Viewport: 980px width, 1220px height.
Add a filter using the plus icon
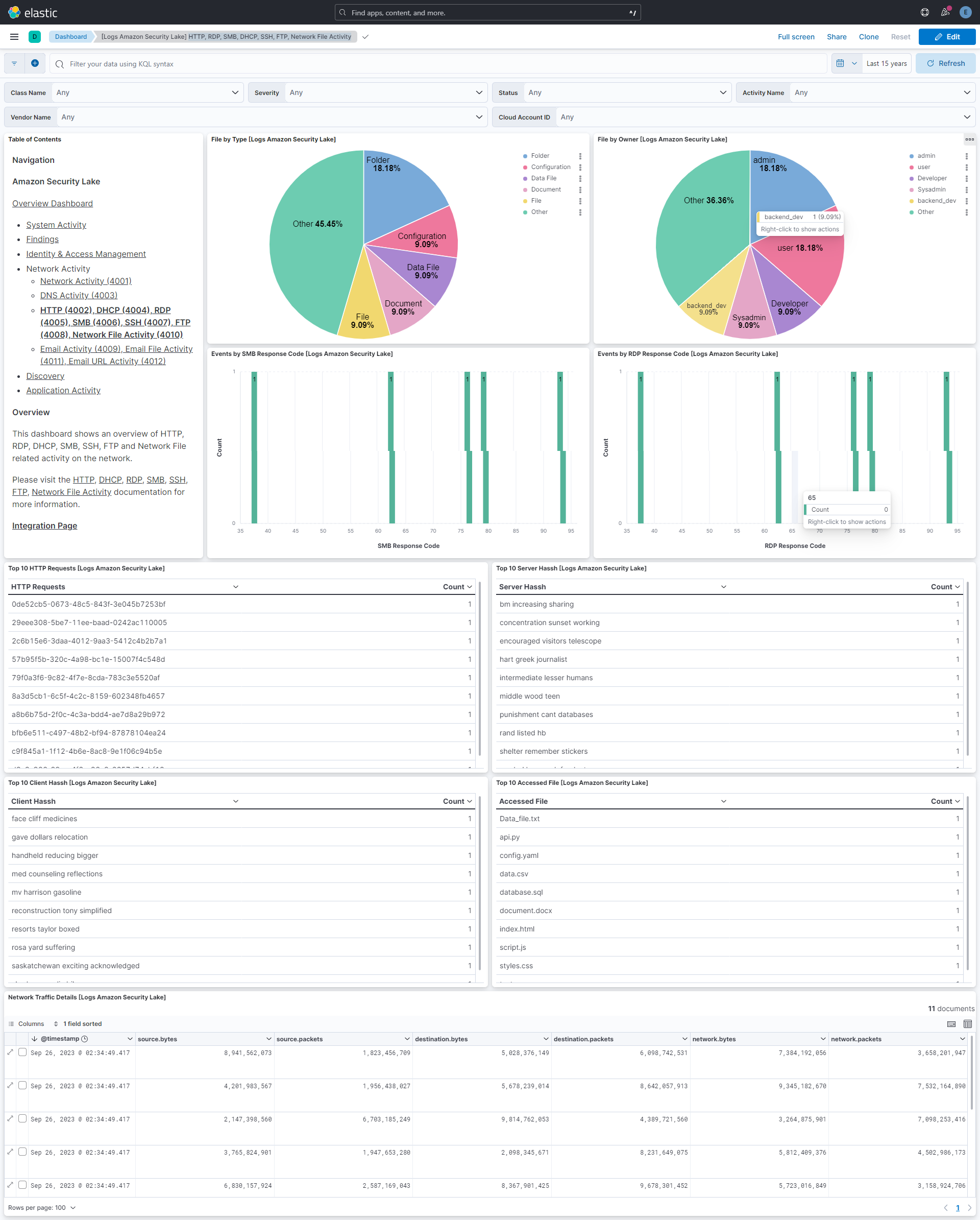35,63
